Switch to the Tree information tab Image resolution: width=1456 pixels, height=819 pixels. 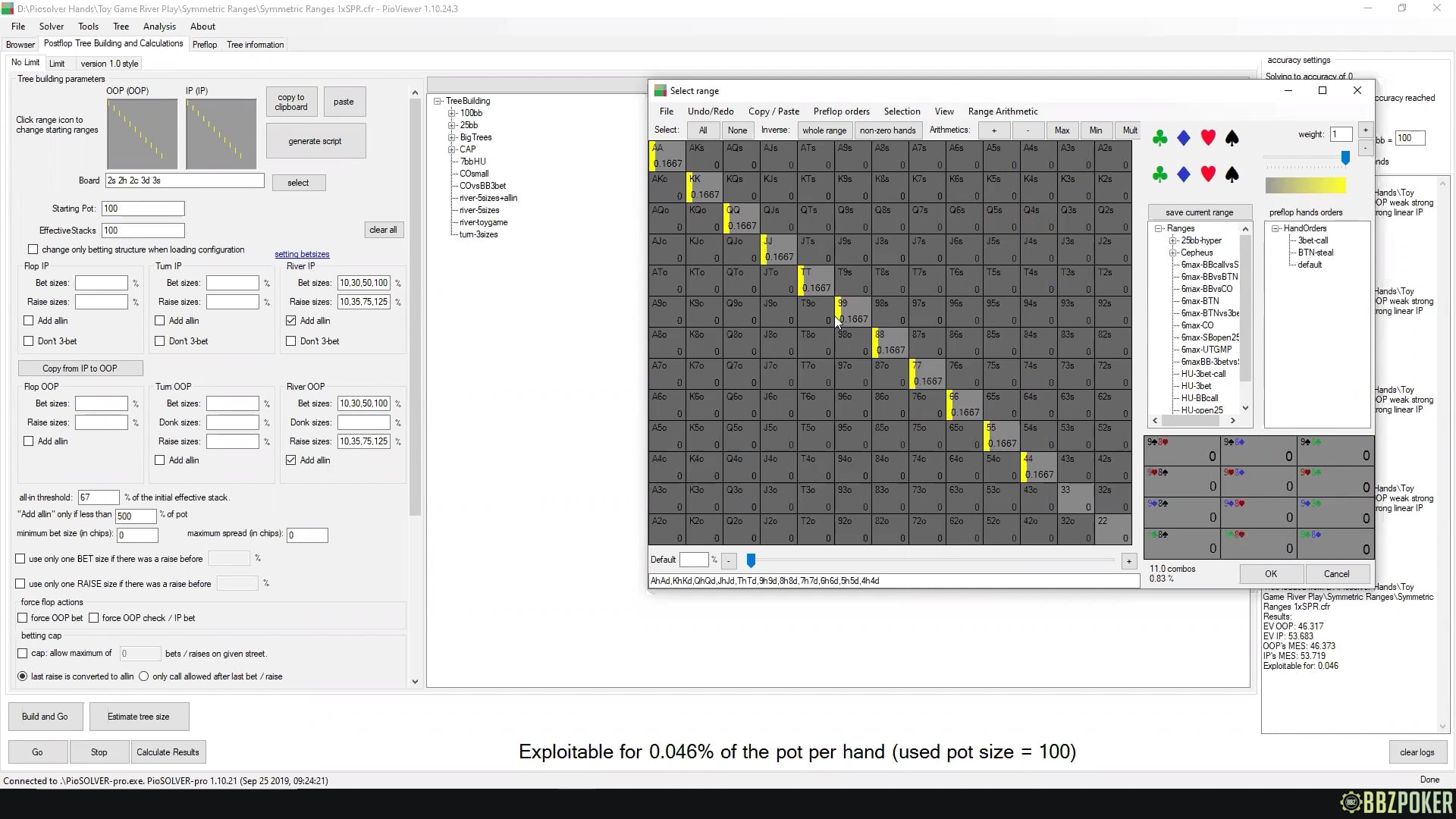coord(255,45)
